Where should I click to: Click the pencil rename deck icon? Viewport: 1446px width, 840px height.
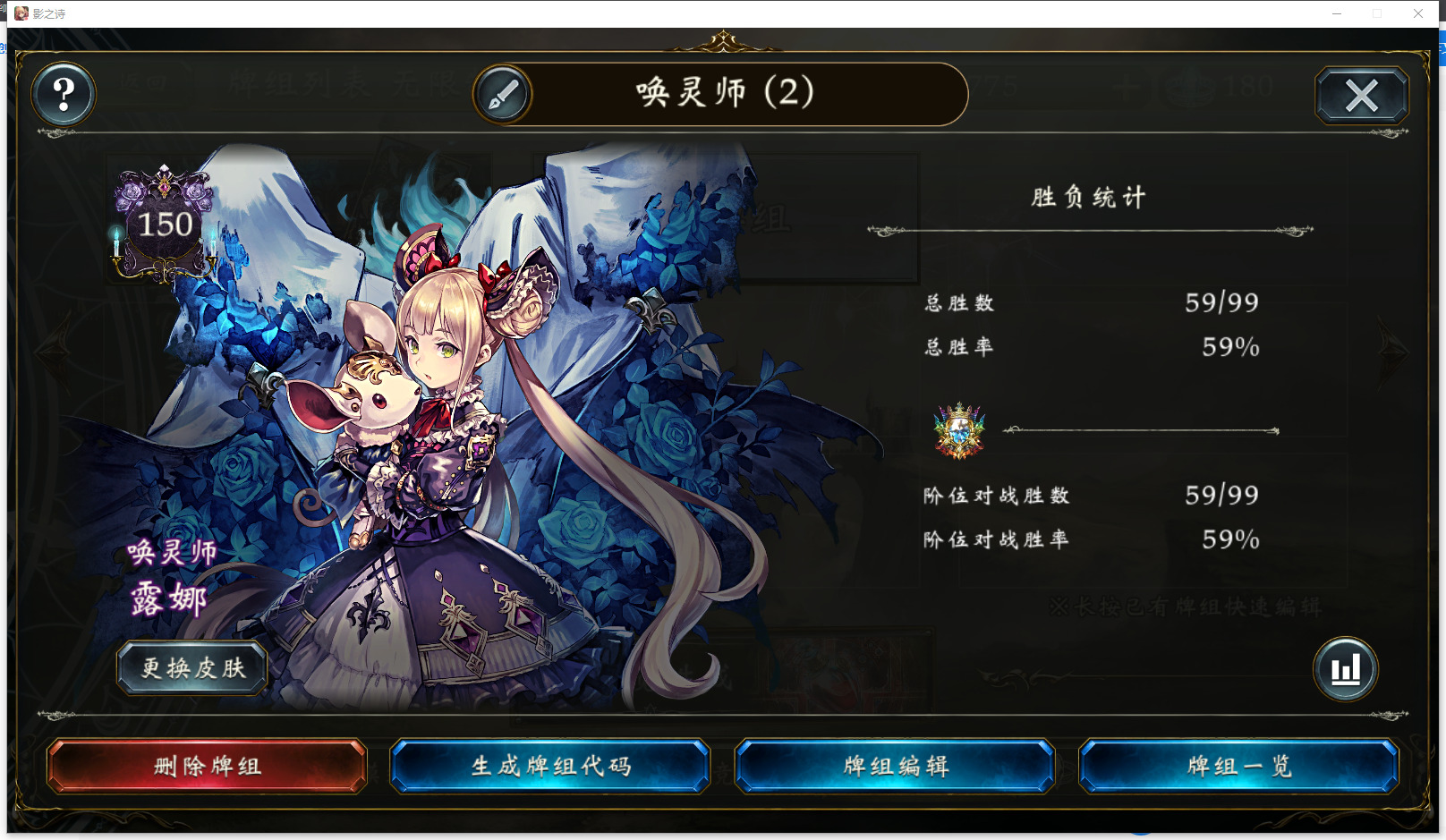pos(503,94)
